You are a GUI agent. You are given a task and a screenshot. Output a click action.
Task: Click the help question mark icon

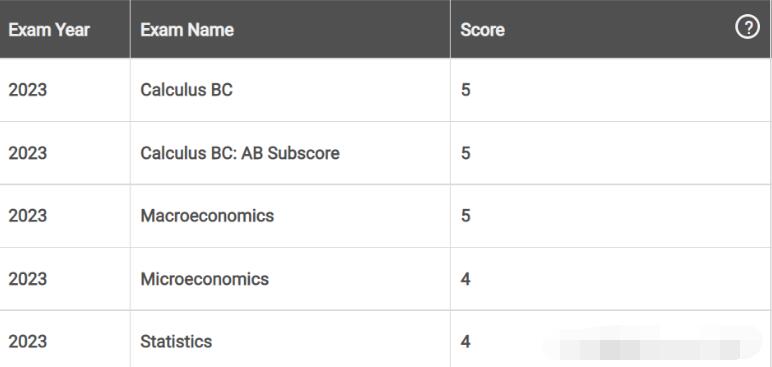pos(747,28)
